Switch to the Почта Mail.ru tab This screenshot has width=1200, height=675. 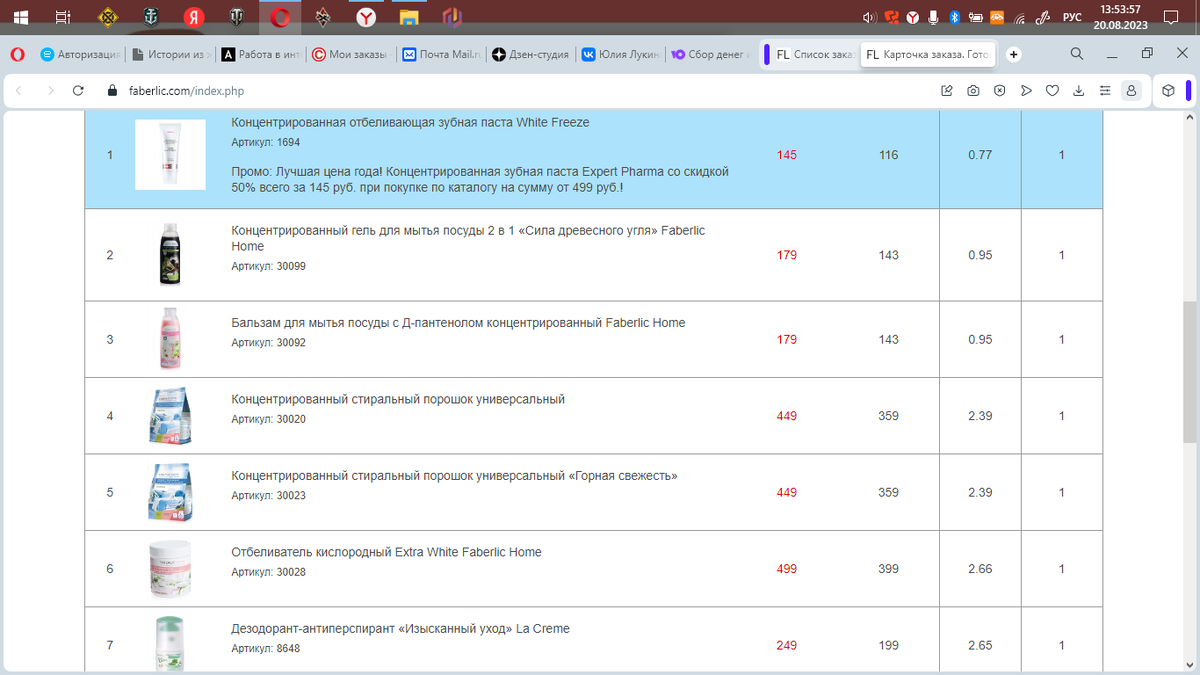[440, 55]
